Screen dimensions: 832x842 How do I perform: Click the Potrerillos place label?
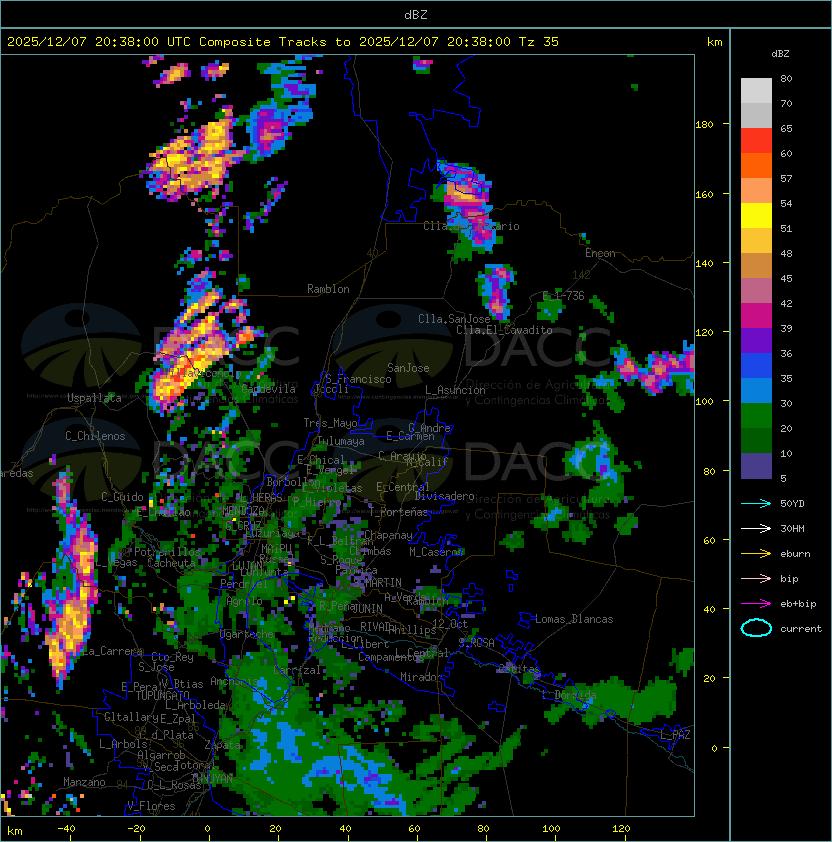click(x=167, y=552)
